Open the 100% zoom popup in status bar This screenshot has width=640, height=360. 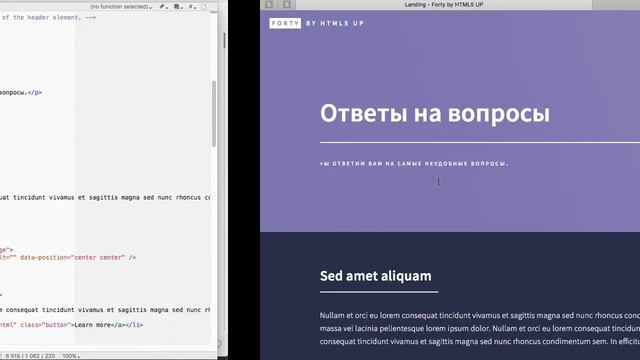[x=71, y=356]
